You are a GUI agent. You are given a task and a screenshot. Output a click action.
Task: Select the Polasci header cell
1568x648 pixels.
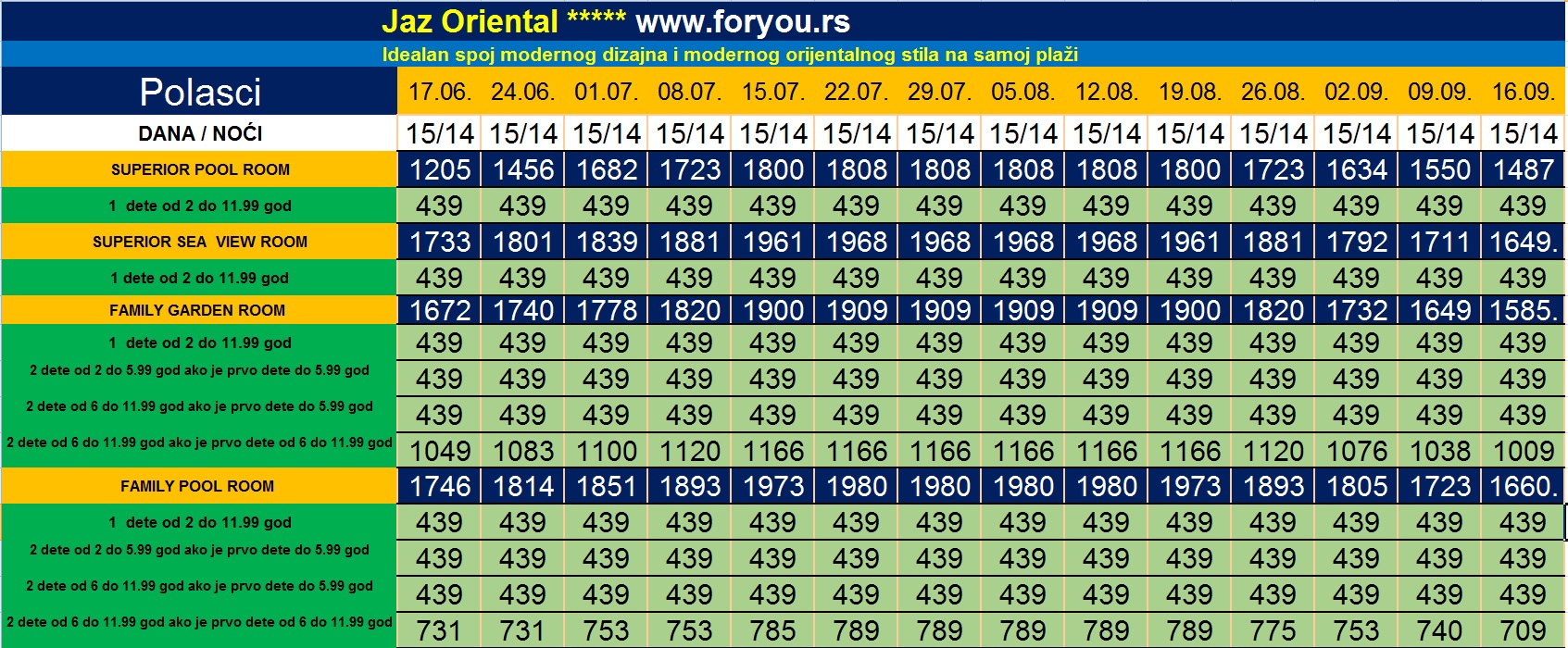point(200,92)
